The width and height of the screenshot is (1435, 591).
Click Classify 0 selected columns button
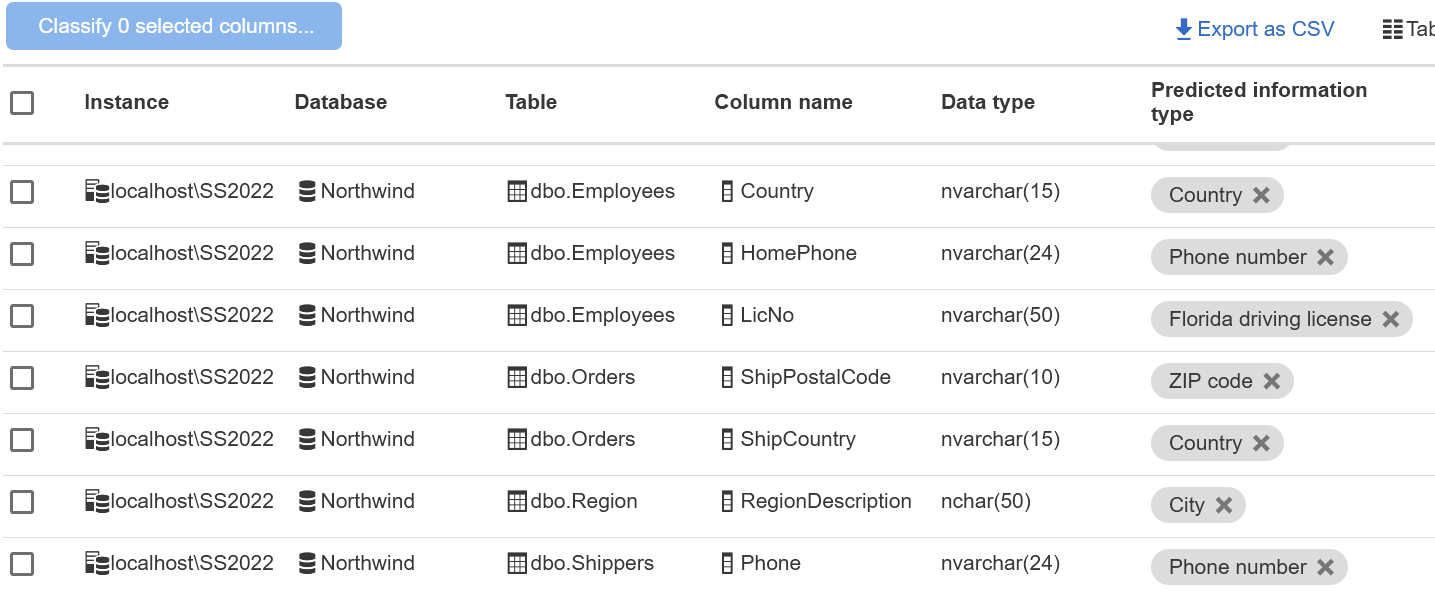(174, 26)
